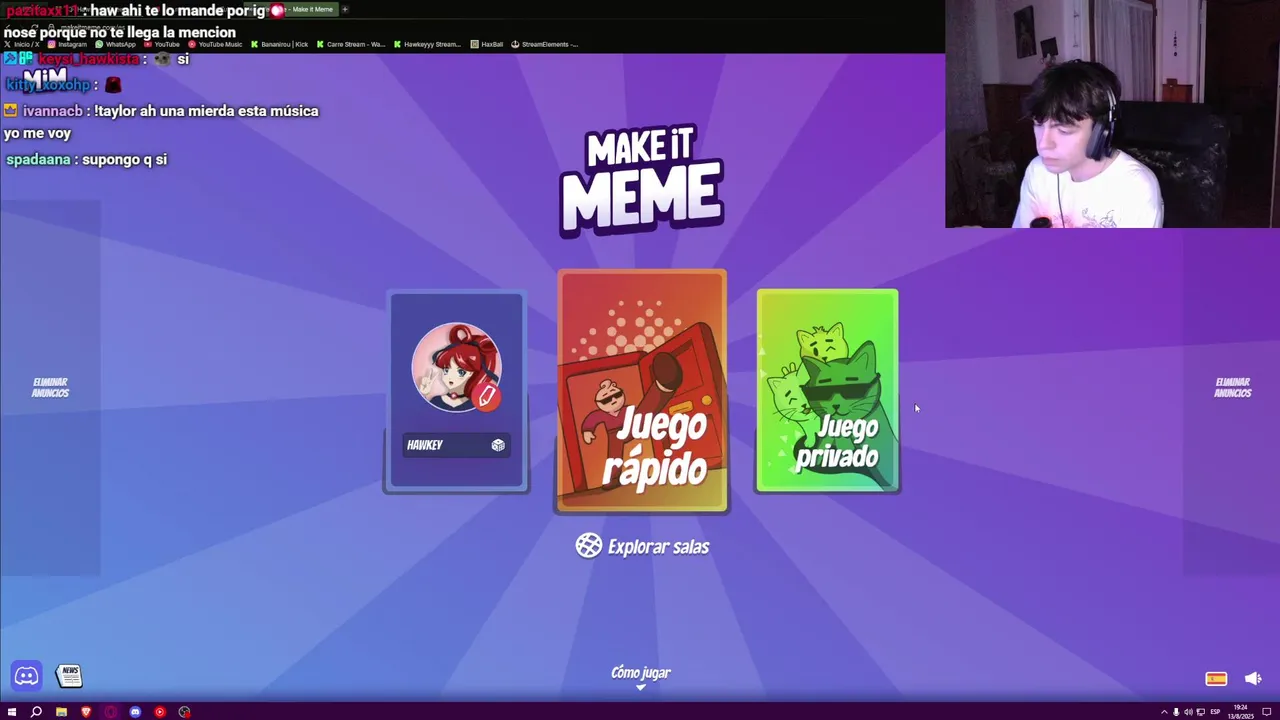Open the YouTube bookmark

click(163, 44)
